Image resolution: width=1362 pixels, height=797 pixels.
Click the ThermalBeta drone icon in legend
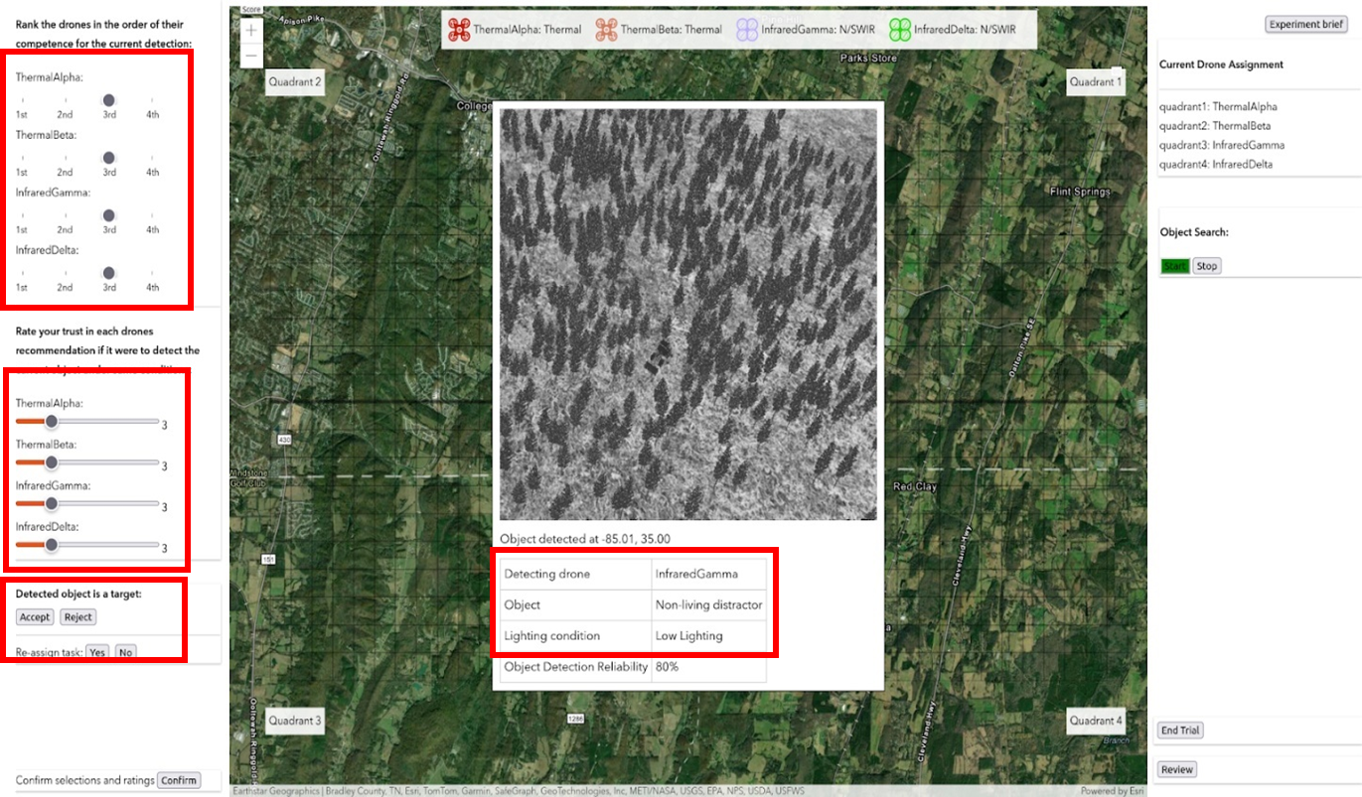pyautogui.click(x=606, y=30)
